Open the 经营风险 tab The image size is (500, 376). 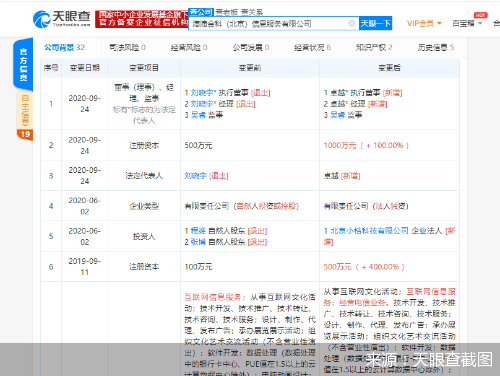(189, 47)
